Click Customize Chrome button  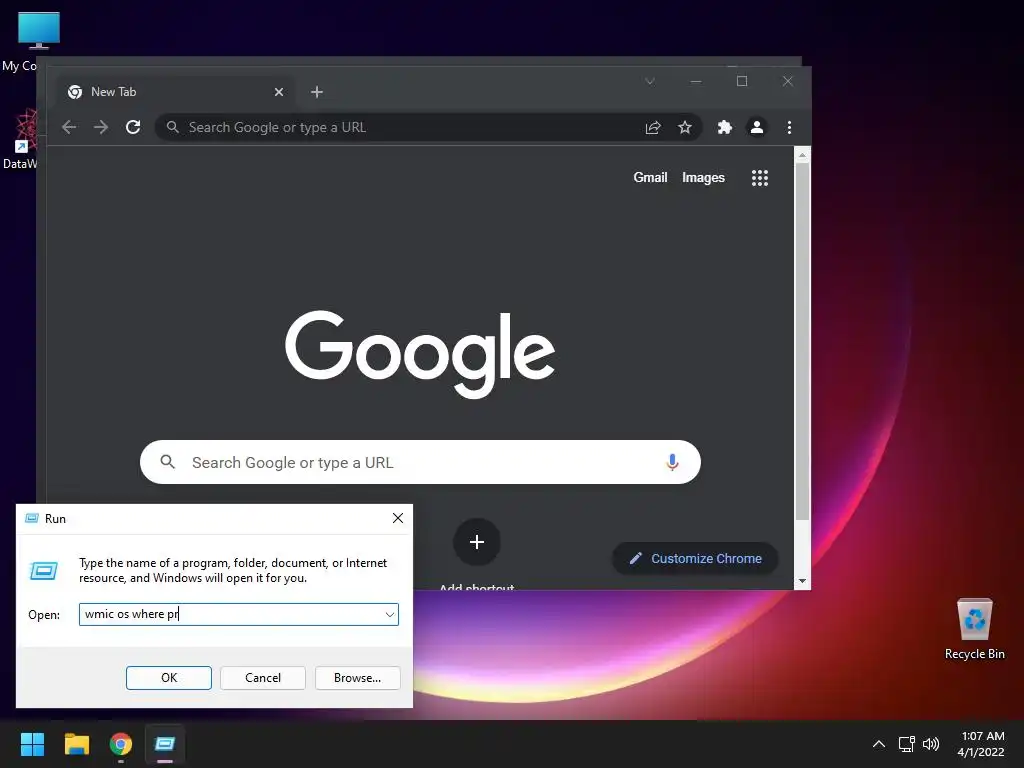[x=696, y=558]
